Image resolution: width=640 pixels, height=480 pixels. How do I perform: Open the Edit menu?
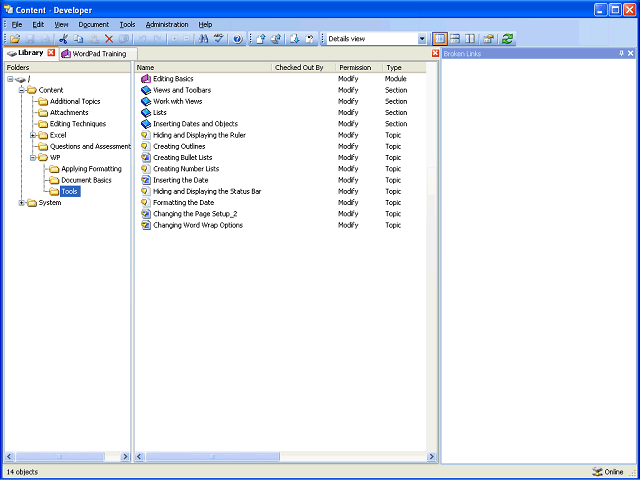point(38,24)
